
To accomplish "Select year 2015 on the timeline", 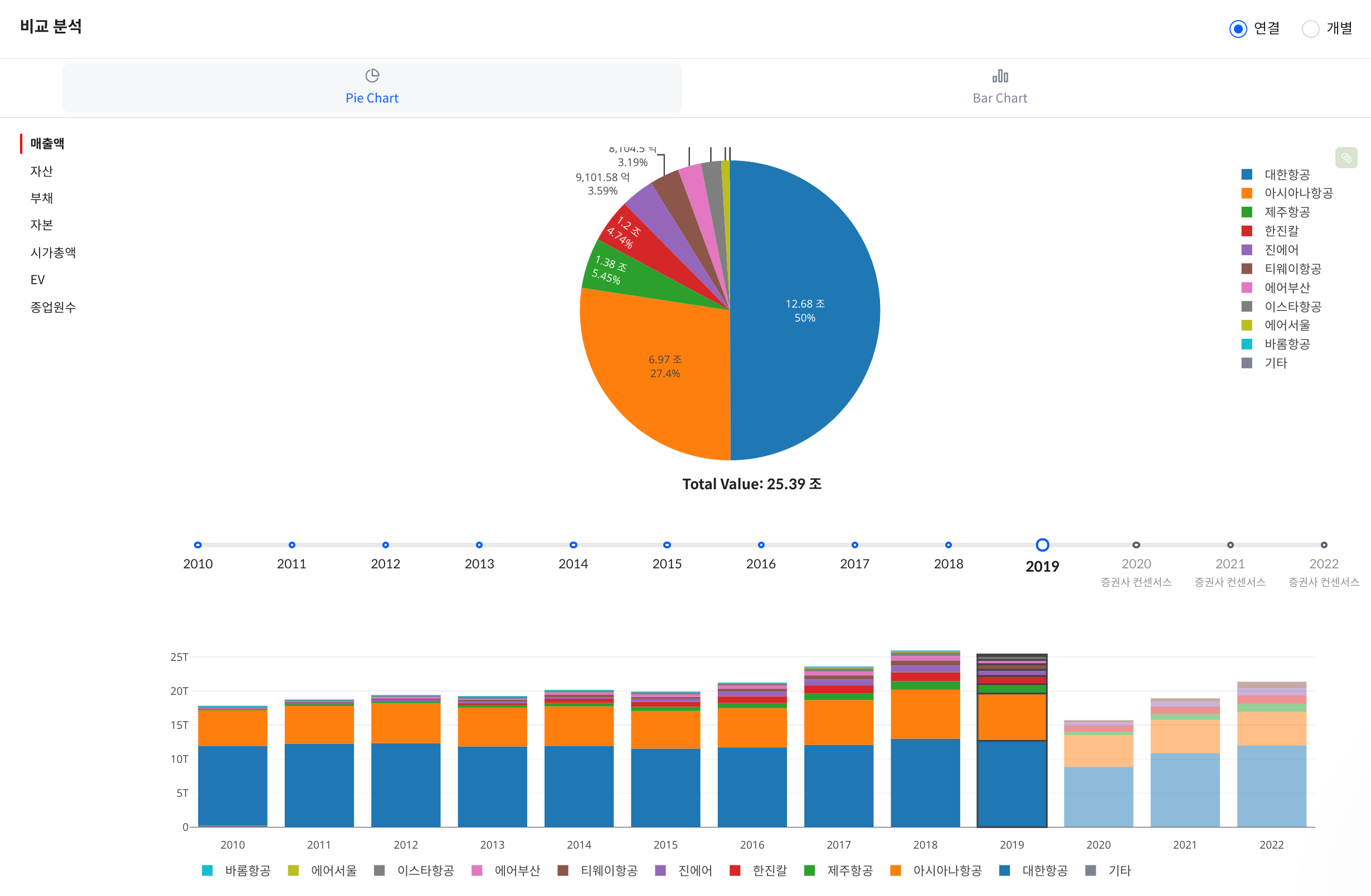I will [x=667, y=545].
